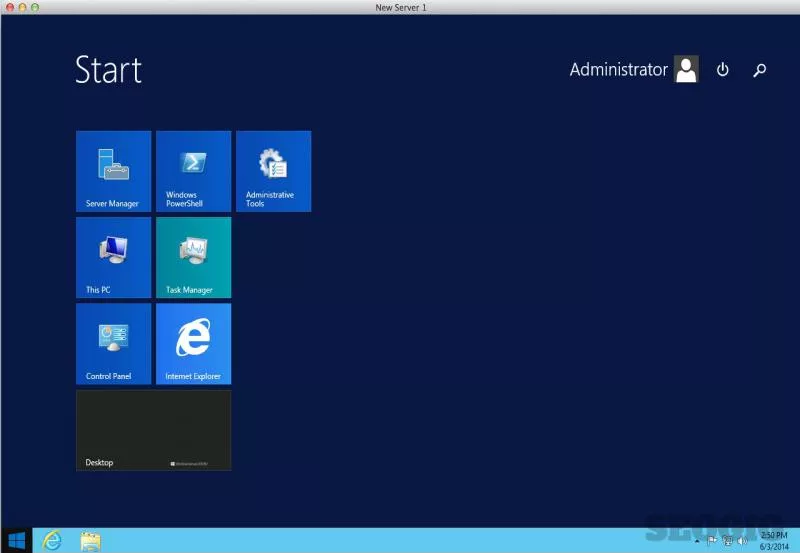
Task: Open Administrative Tools tile
Action: point(273,171)
